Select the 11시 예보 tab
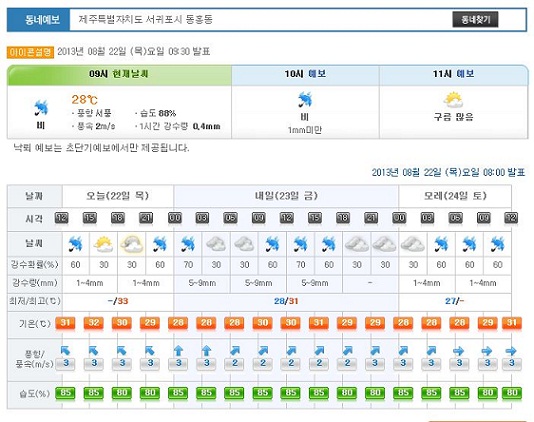 454,75
